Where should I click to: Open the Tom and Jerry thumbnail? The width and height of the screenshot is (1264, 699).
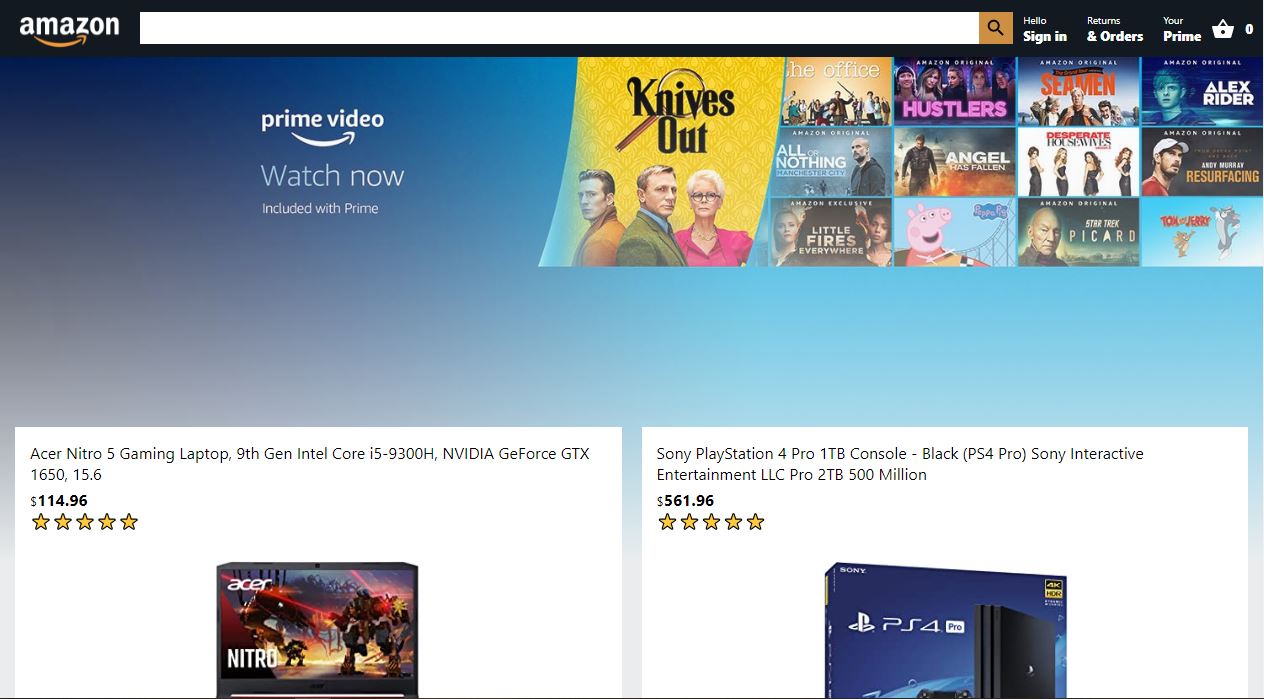pos(1202,233)
